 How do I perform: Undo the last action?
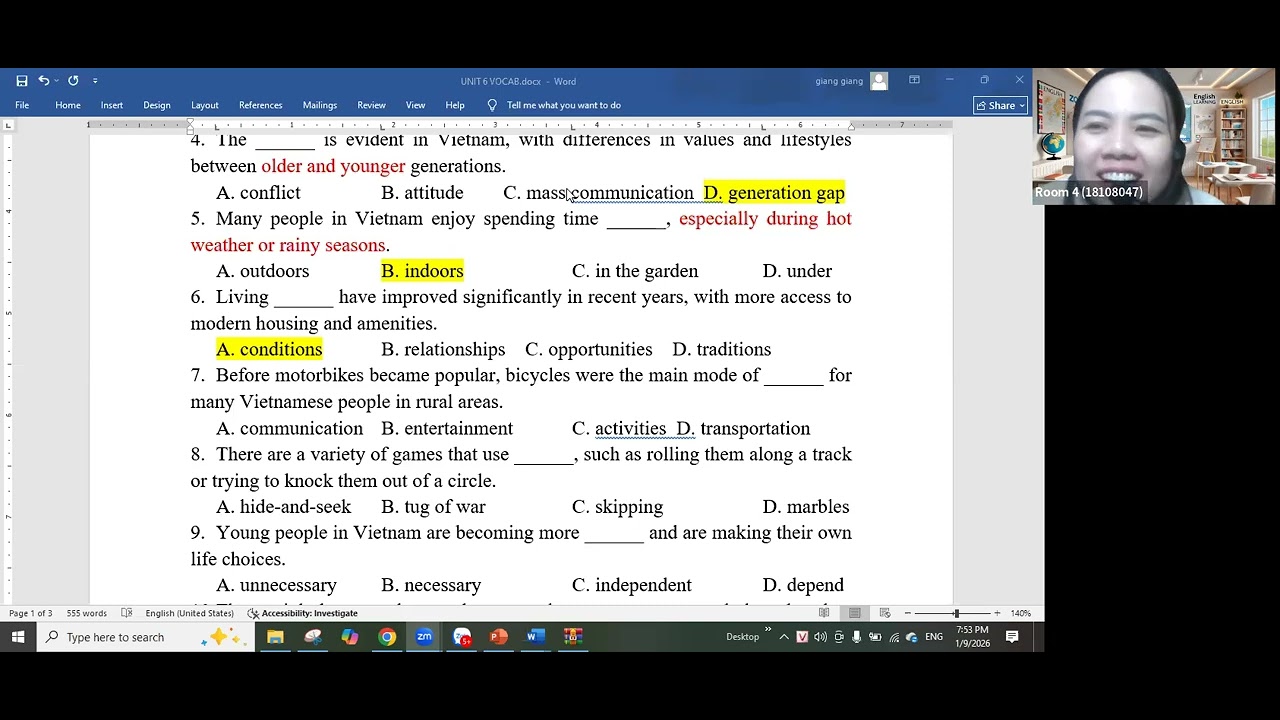tap(43, 81)
